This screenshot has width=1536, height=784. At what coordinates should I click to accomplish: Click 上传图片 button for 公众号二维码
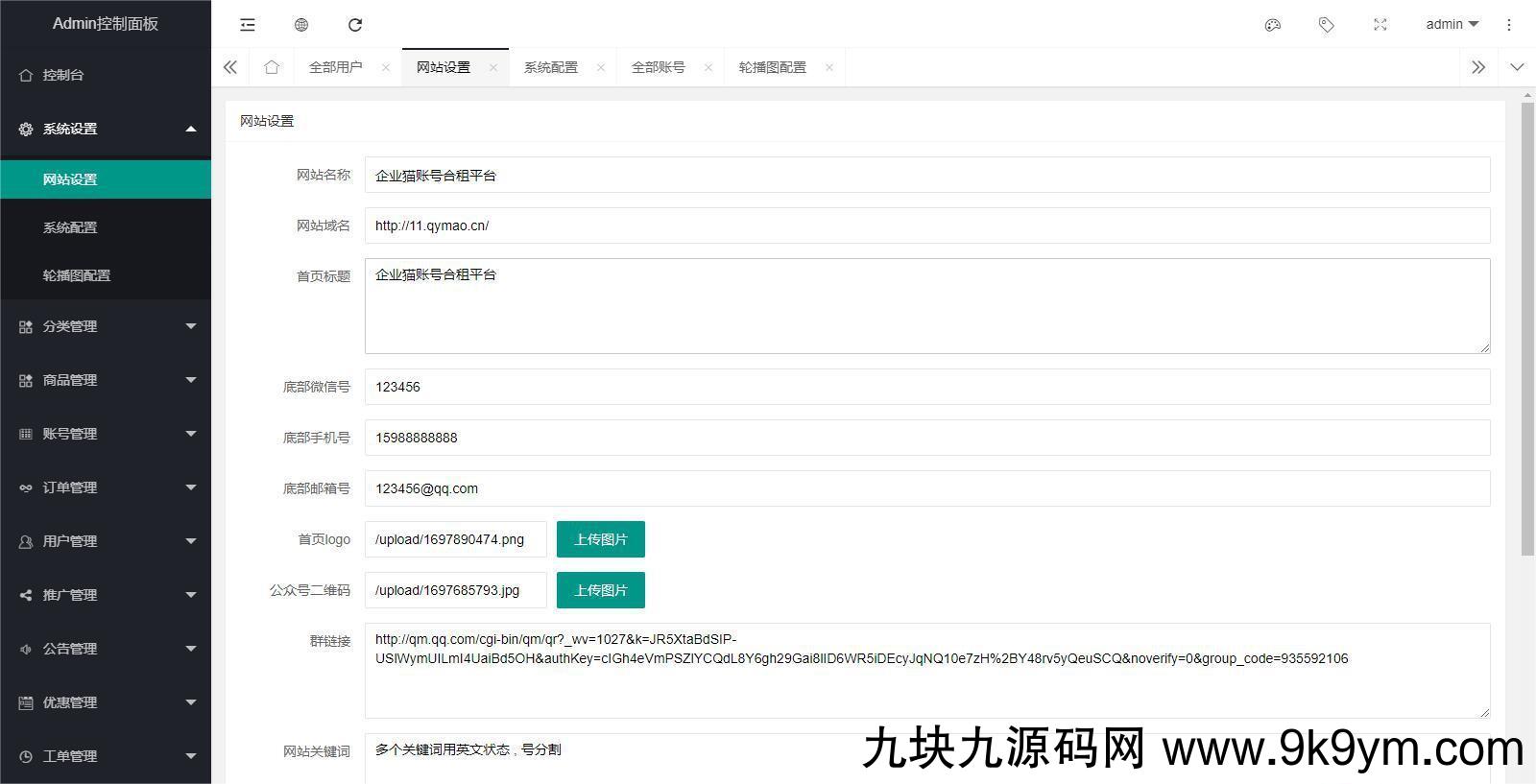click(x=601, y=590)
